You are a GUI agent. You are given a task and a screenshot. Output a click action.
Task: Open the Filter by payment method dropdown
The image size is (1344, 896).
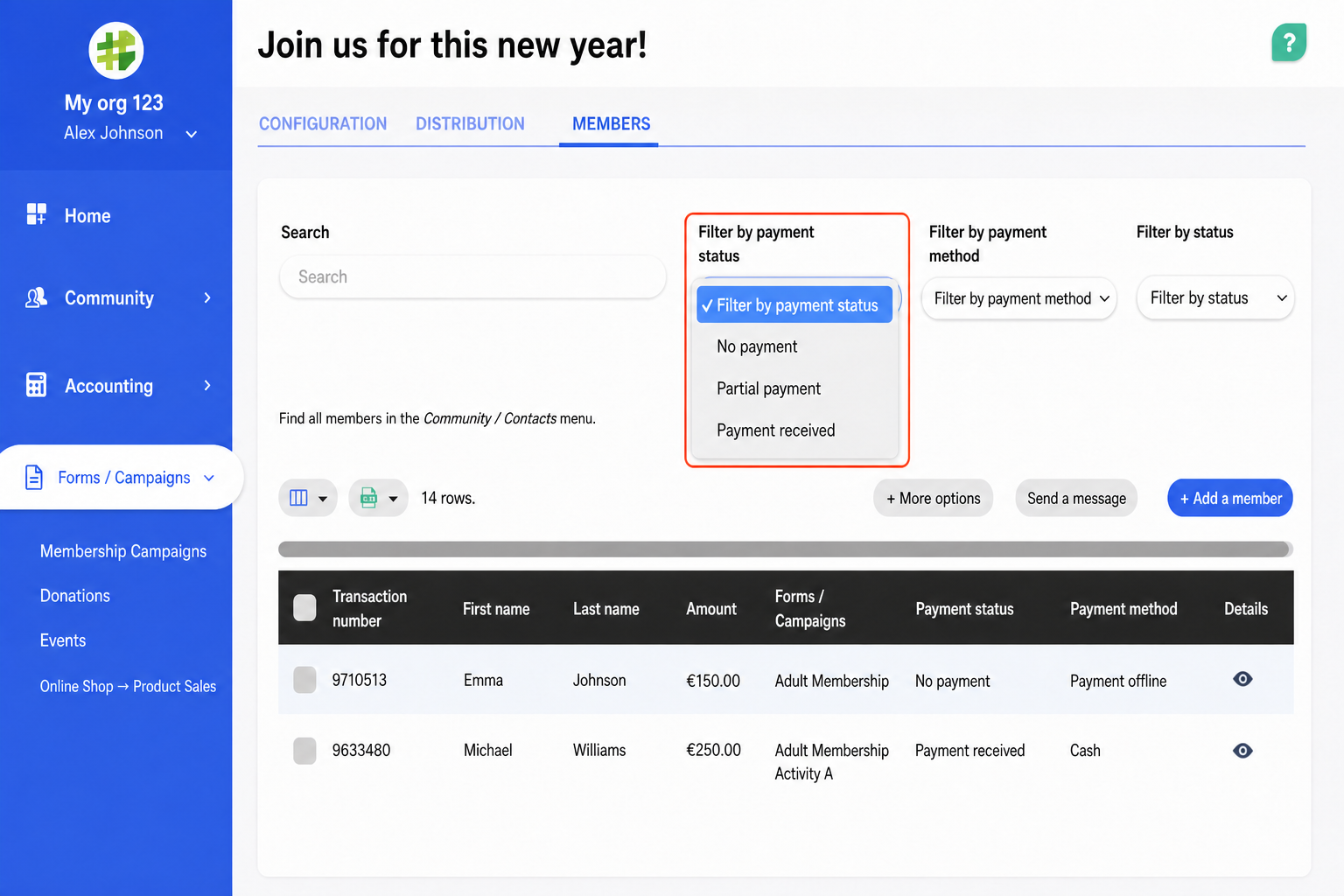[x=1019, y=298]
